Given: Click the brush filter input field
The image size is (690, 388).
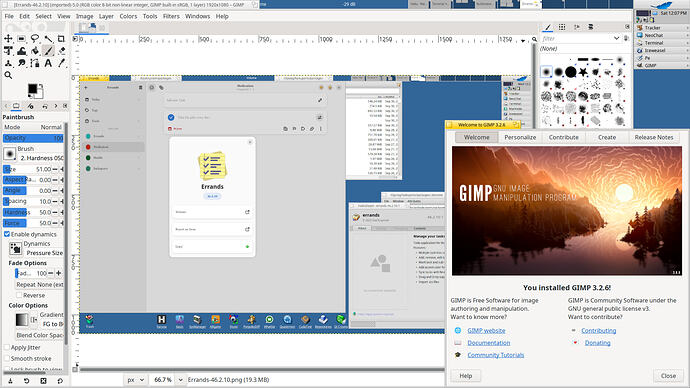Looking at the screenshot, I should pyautogui.click(x=576, y=39).
